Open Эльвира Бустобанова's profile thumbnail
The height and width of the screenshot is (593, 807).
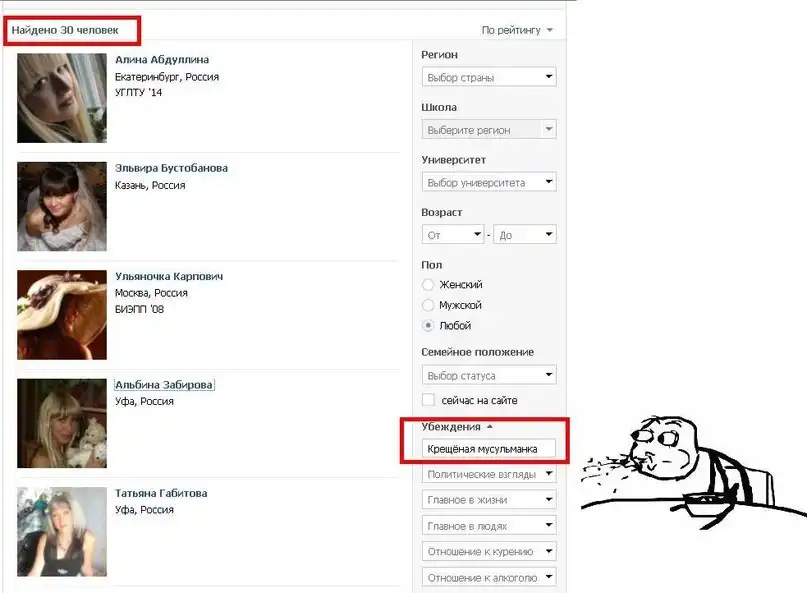coord(62,206)
